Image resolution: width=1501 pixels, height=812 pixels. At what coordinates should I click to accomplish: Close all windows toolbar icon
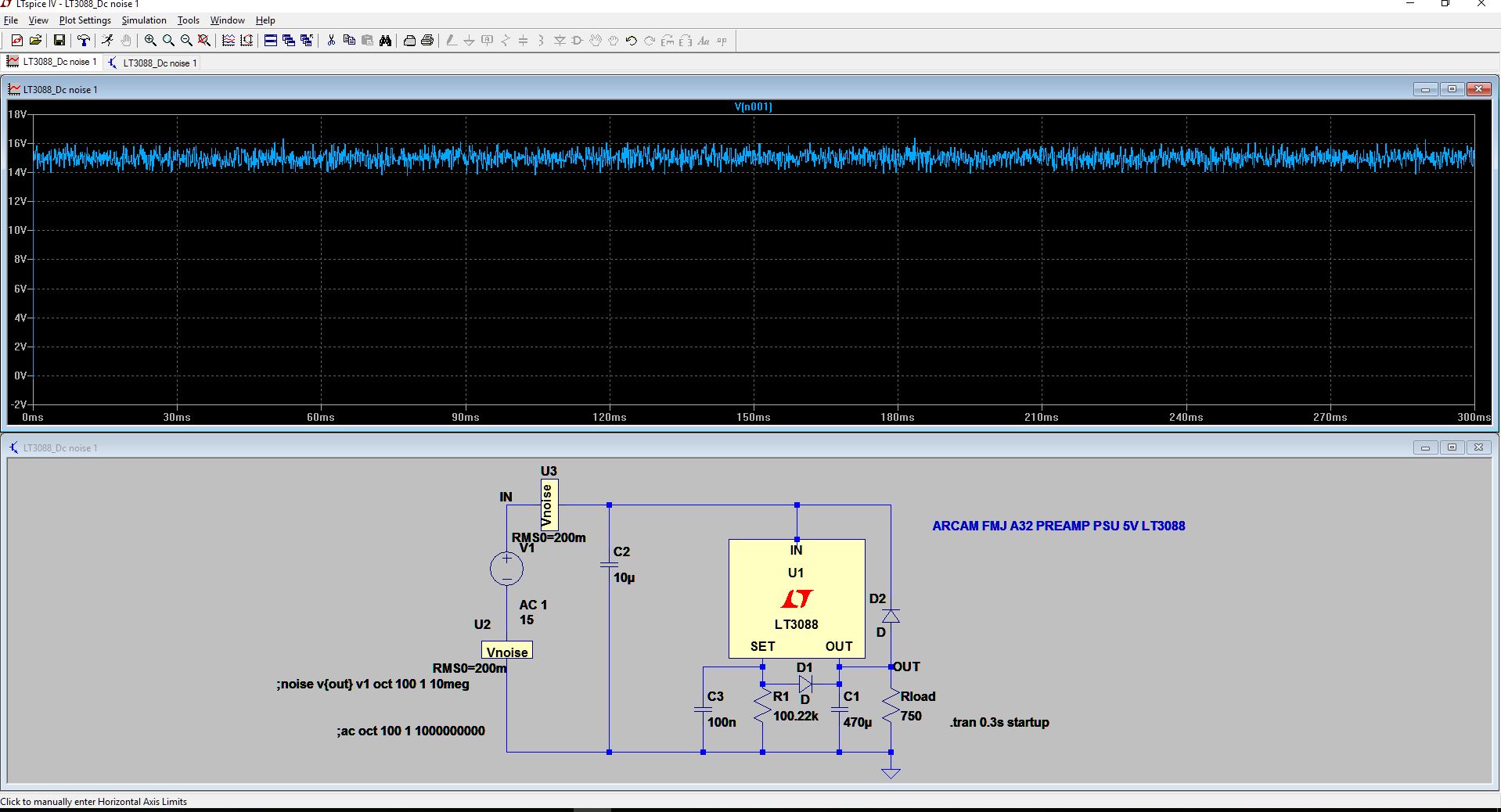pyautogui.click(x=307, y=41)
